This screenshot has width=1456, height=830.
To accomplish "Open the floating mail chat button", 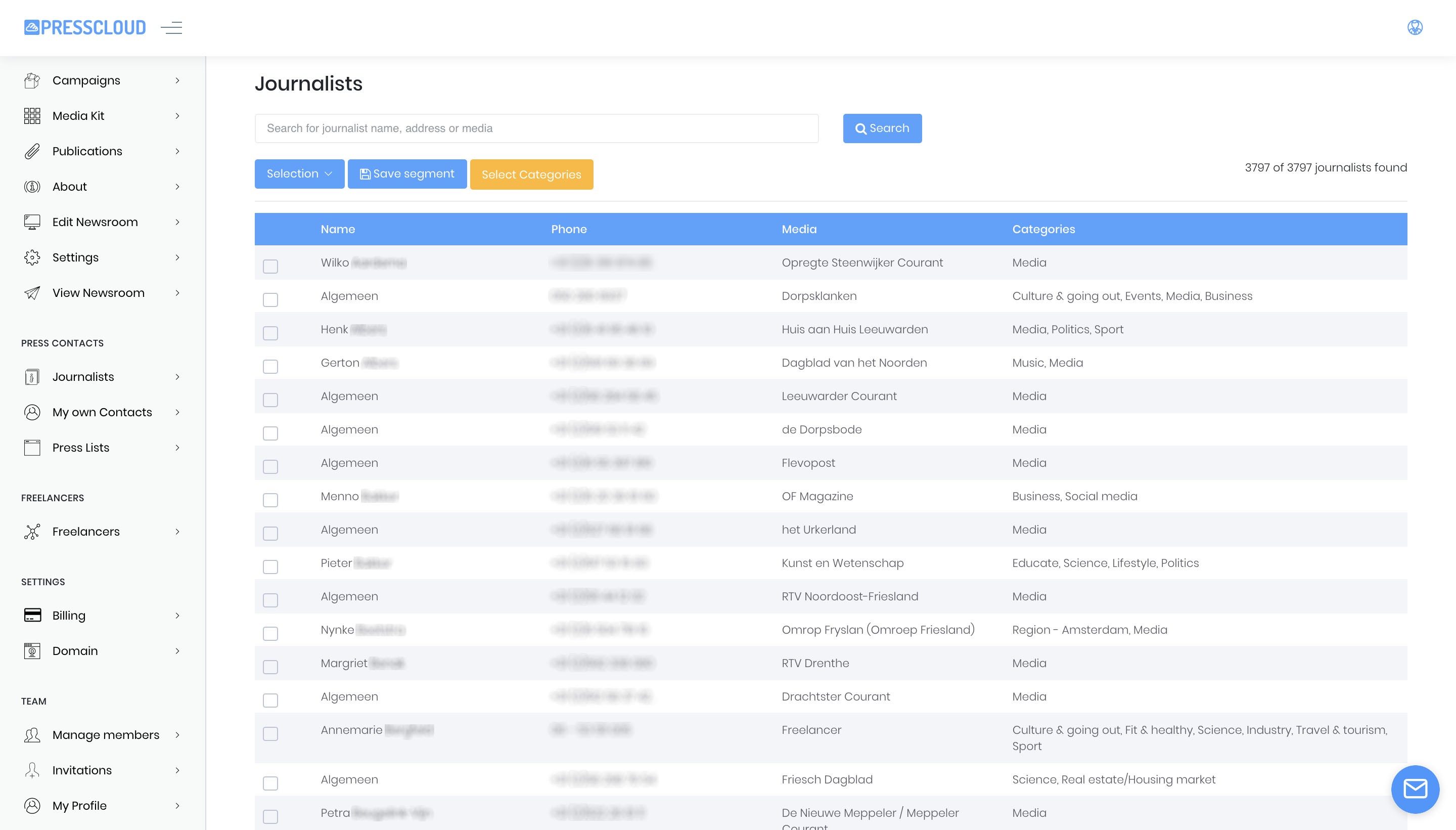I will click(1415, 789).
